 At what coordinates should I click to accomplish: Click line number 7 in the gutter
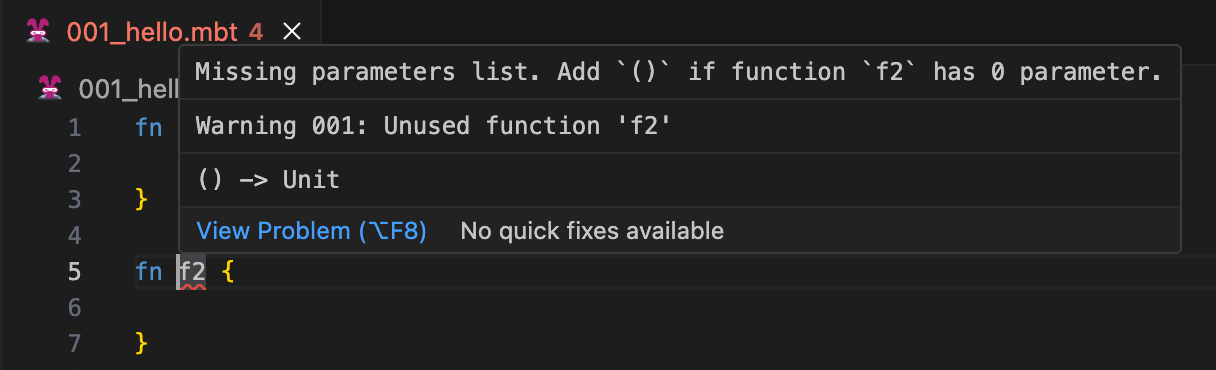coord(74,344)
